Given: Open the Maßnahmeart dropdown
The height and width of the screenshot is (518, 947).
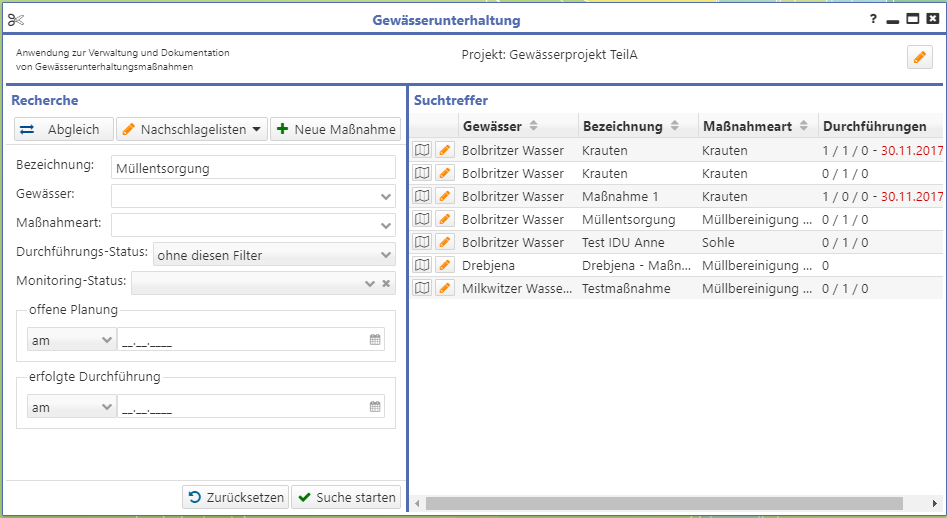Looking at the screenshot, I should [x=386, y=226].
